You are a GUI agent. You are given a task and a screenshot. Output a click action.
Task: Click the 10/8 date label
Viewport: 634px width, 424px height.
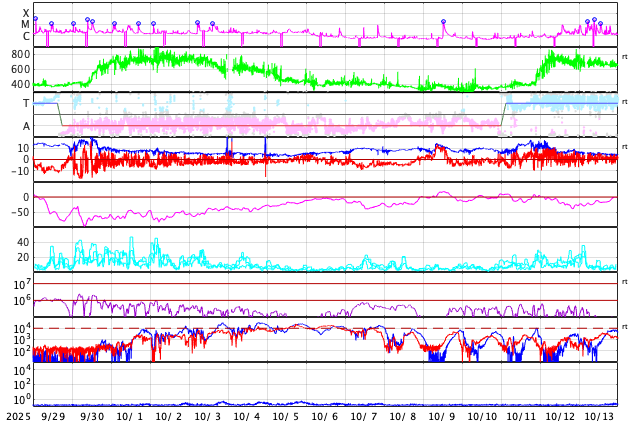tap(403, 415)
